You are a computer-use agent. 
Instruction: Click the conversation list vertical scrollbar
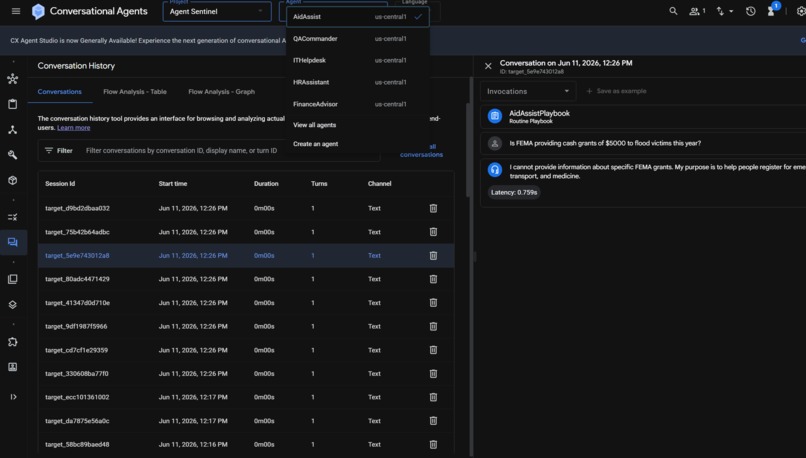click(x=468, y=150)
